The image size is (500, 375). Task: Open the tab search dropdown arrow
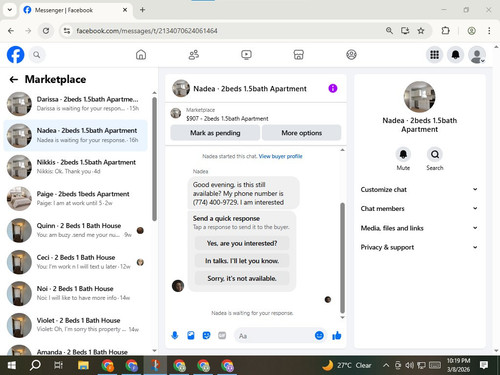coord(10,10)
